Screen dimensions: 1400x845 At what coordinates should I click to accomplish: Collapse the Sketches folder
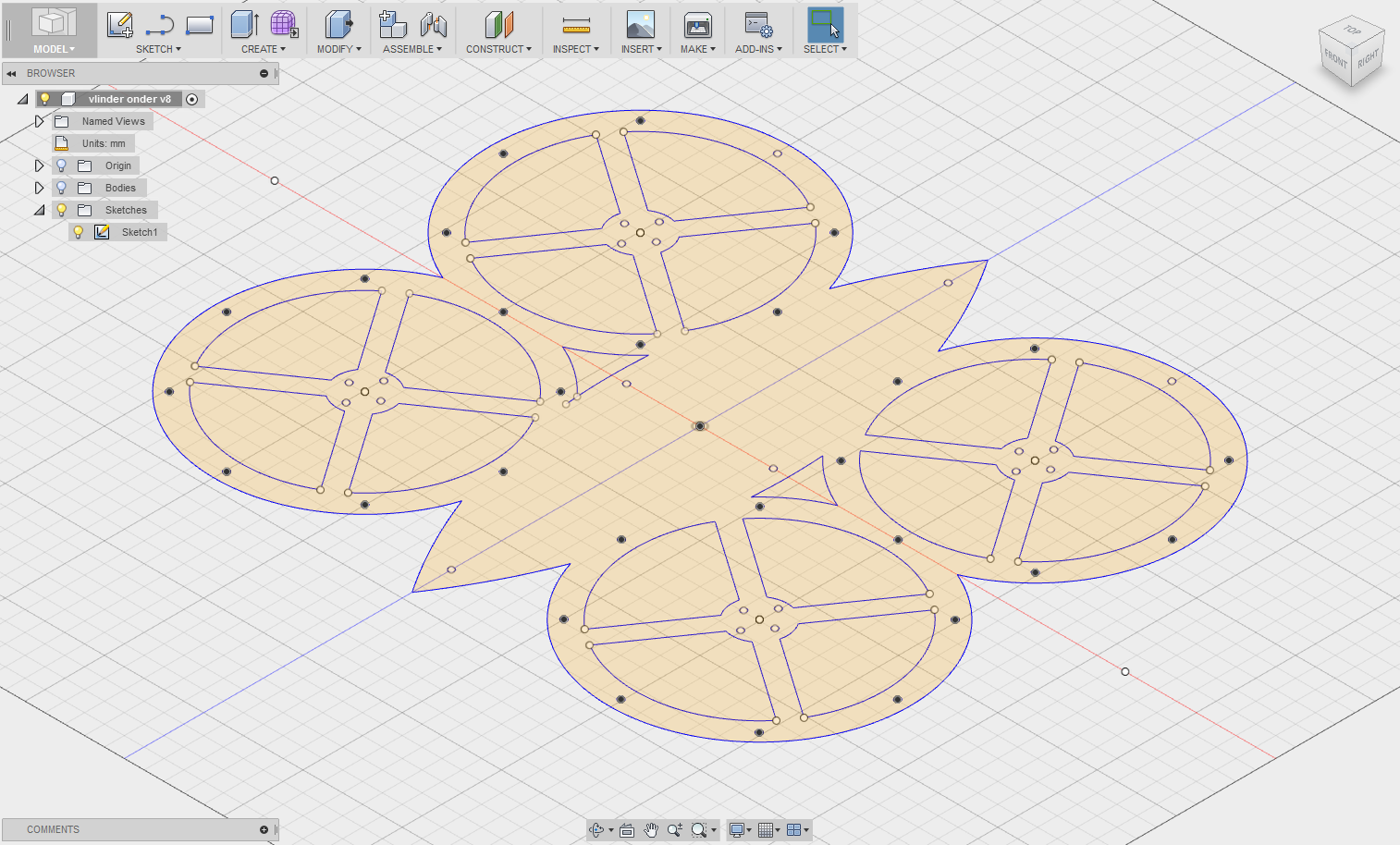pyautogui.click(x=39, y=210)
